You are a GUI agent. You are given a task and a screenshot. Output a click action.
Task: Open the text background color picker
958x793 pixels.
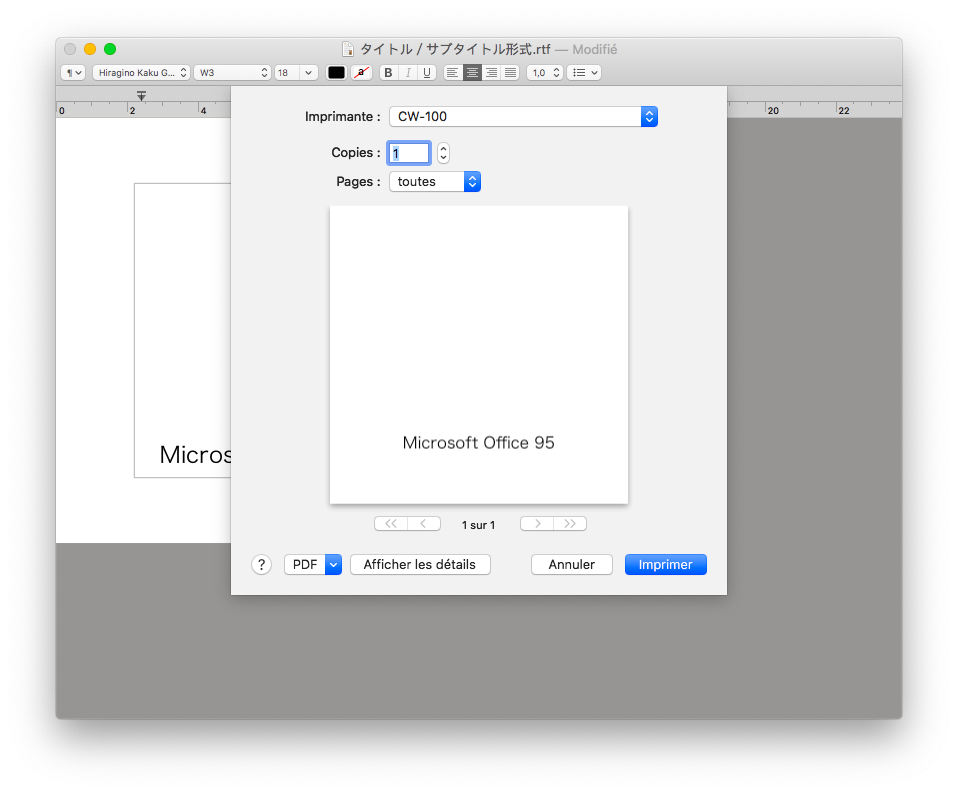click(x=363, y=73)
